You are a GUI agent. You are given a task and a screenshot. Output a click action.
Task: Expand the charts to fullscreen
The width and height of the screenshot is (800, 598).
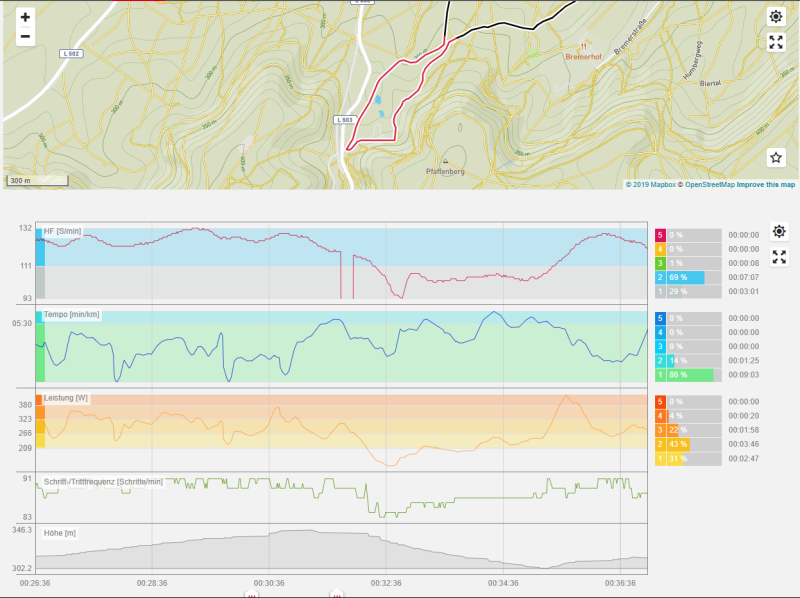tap(780, 256)
